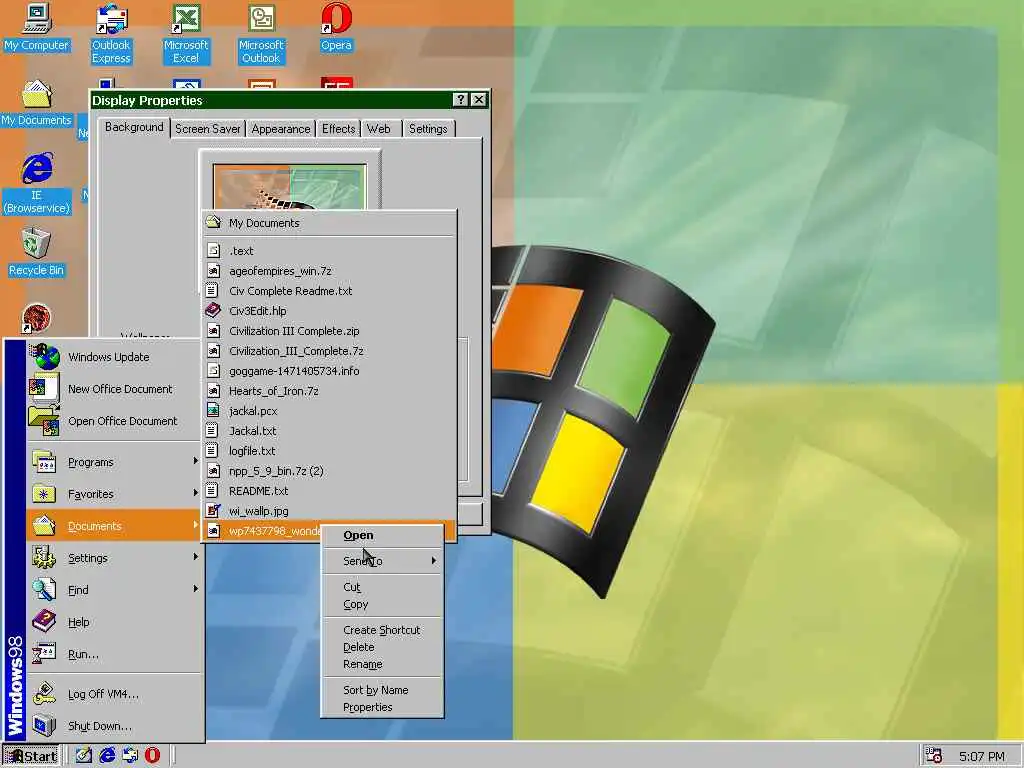Viewport: 1024px width, 768px height.
Task: Click the Windows Update globe icon
Action: (44, 357)
